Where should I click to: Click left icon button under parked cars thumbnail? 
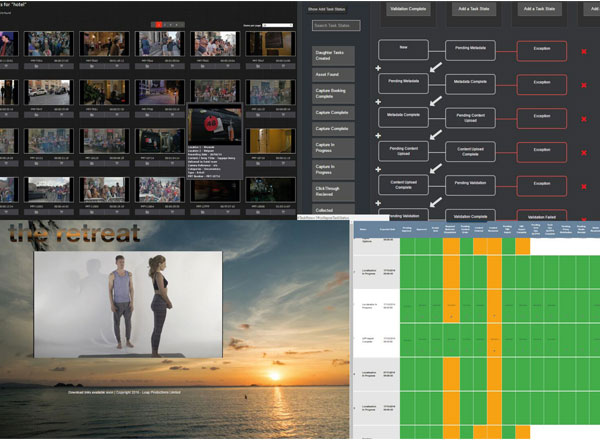(36, 114)
